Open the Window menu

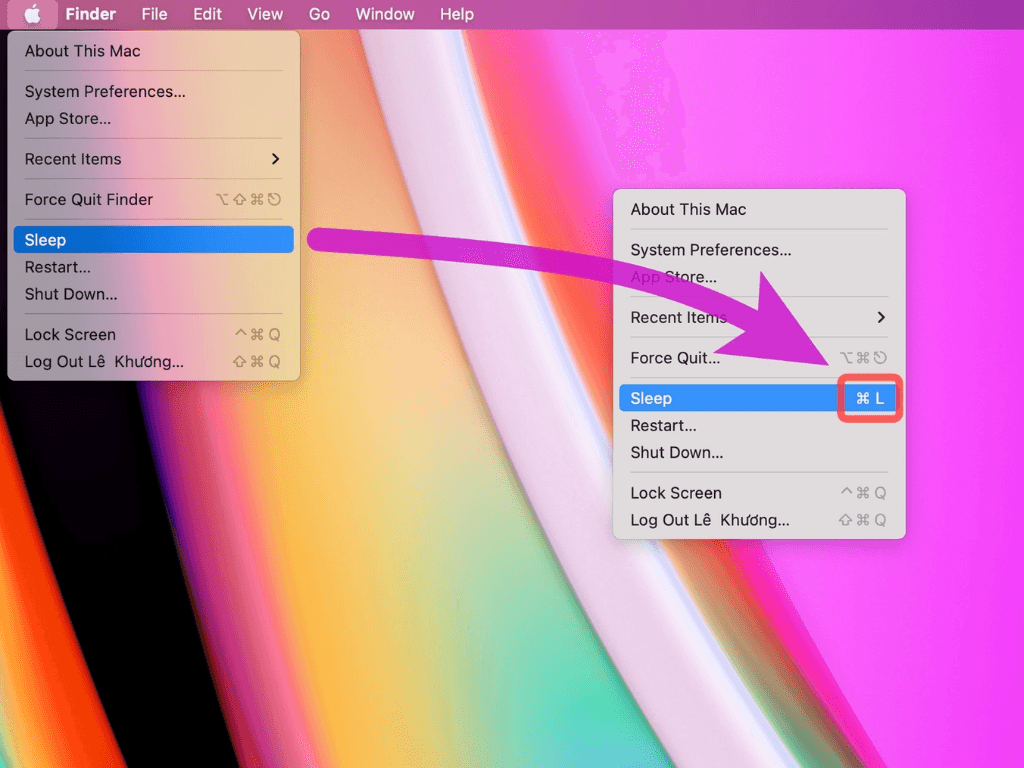(x=385, y=14)
